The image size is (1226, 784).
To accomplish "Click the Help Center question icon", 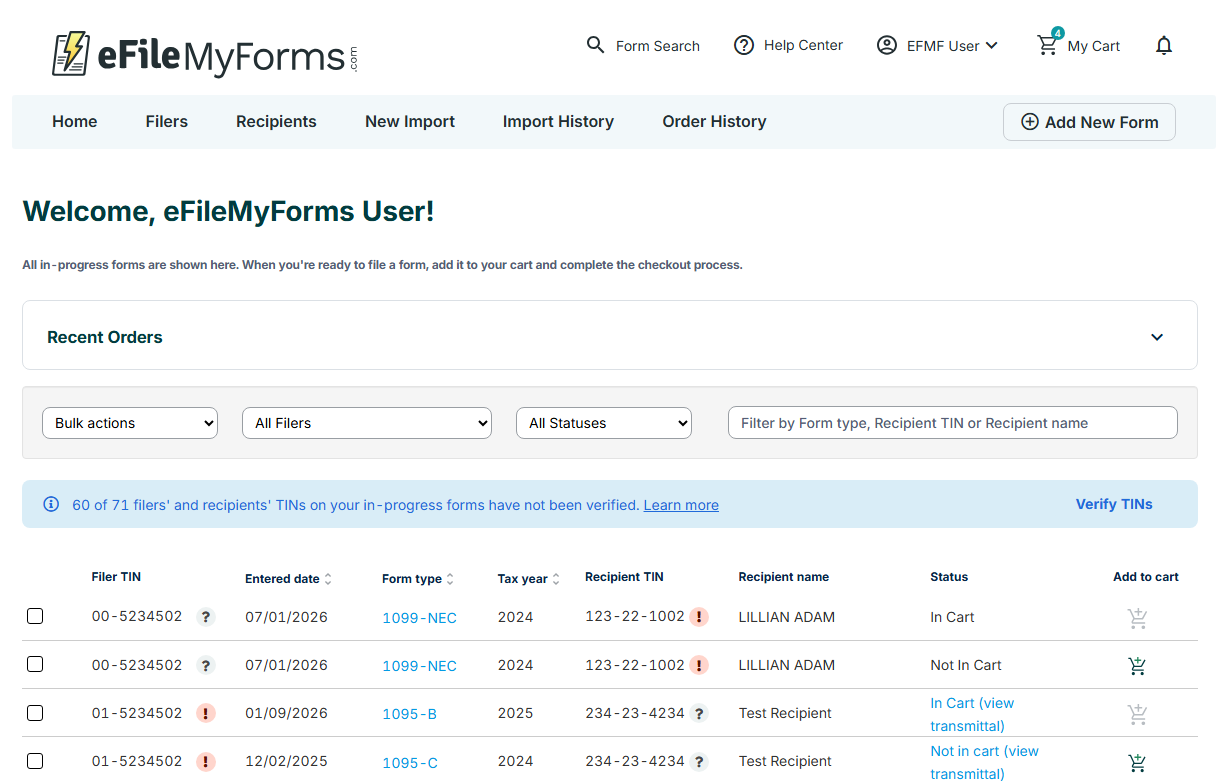I will [x=744, y=45].
